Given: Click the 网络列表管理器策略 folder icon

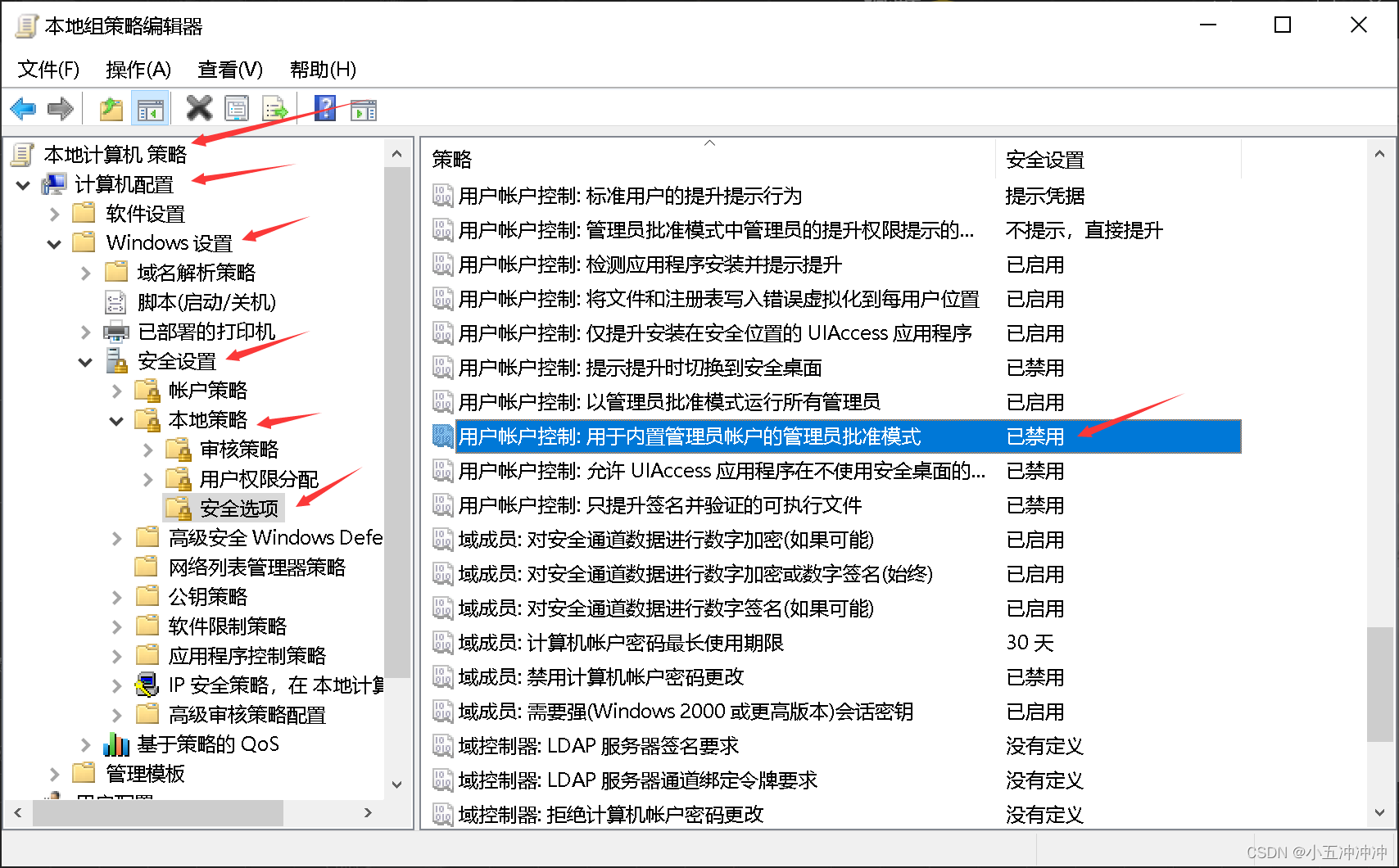Looking at the screenshot, I should click(147, 567).
